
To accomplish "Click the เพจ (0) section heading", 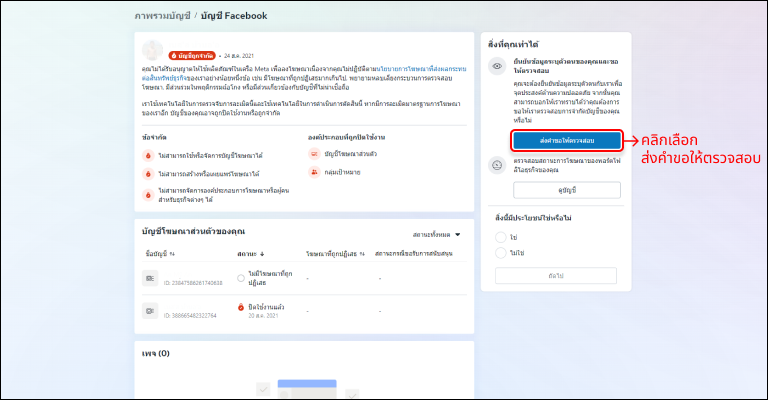I will 156,353.
